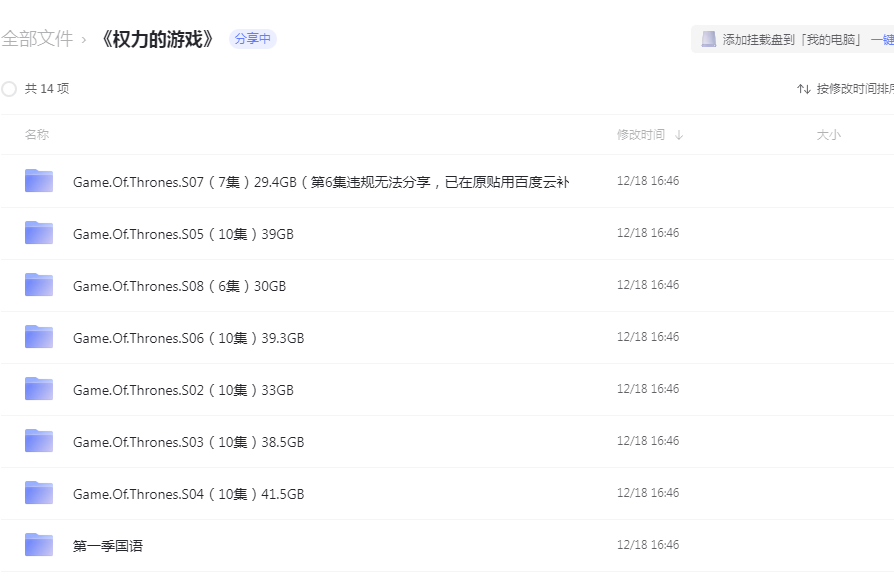The image size is (894, 582).
Task: Click the 一键 quick-add link
Action: [x=882, y=38]
